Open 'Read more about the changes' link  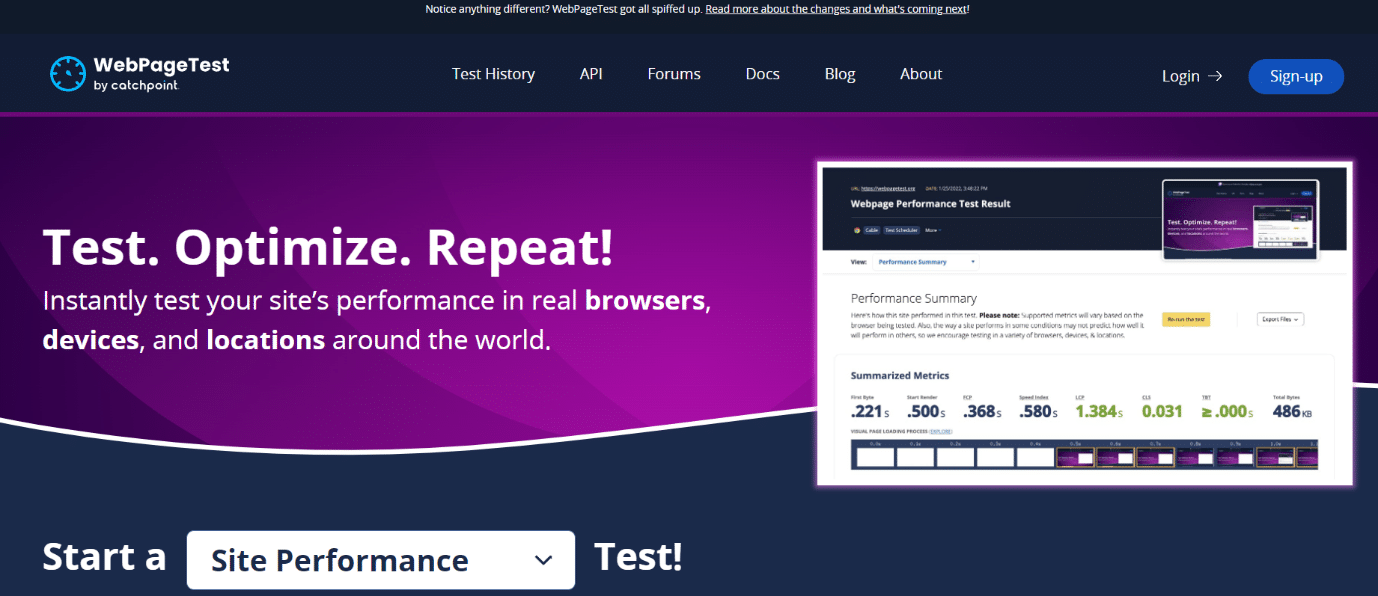coord(836,9)
